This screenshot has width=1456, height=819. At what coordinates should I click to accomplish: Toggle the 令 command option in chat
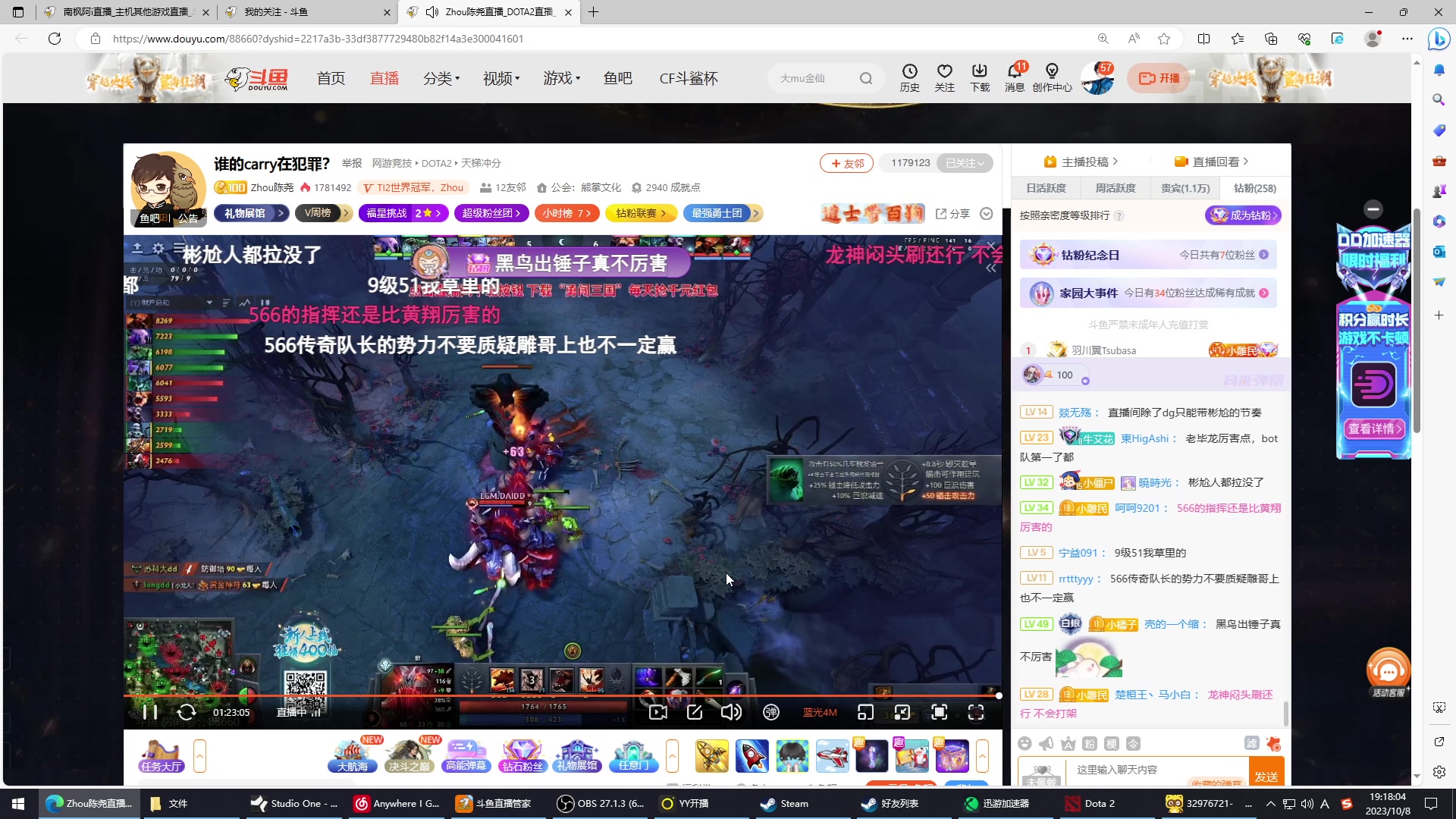[1133, 743]
